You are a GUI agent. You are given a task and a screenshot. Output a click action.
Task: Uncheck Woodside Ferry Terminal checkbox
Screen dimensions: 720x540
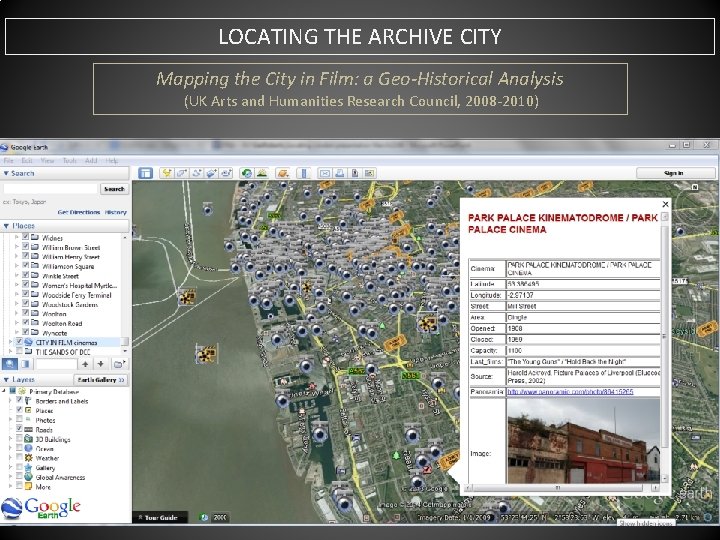pyautogui.click(x=26, y=294)
